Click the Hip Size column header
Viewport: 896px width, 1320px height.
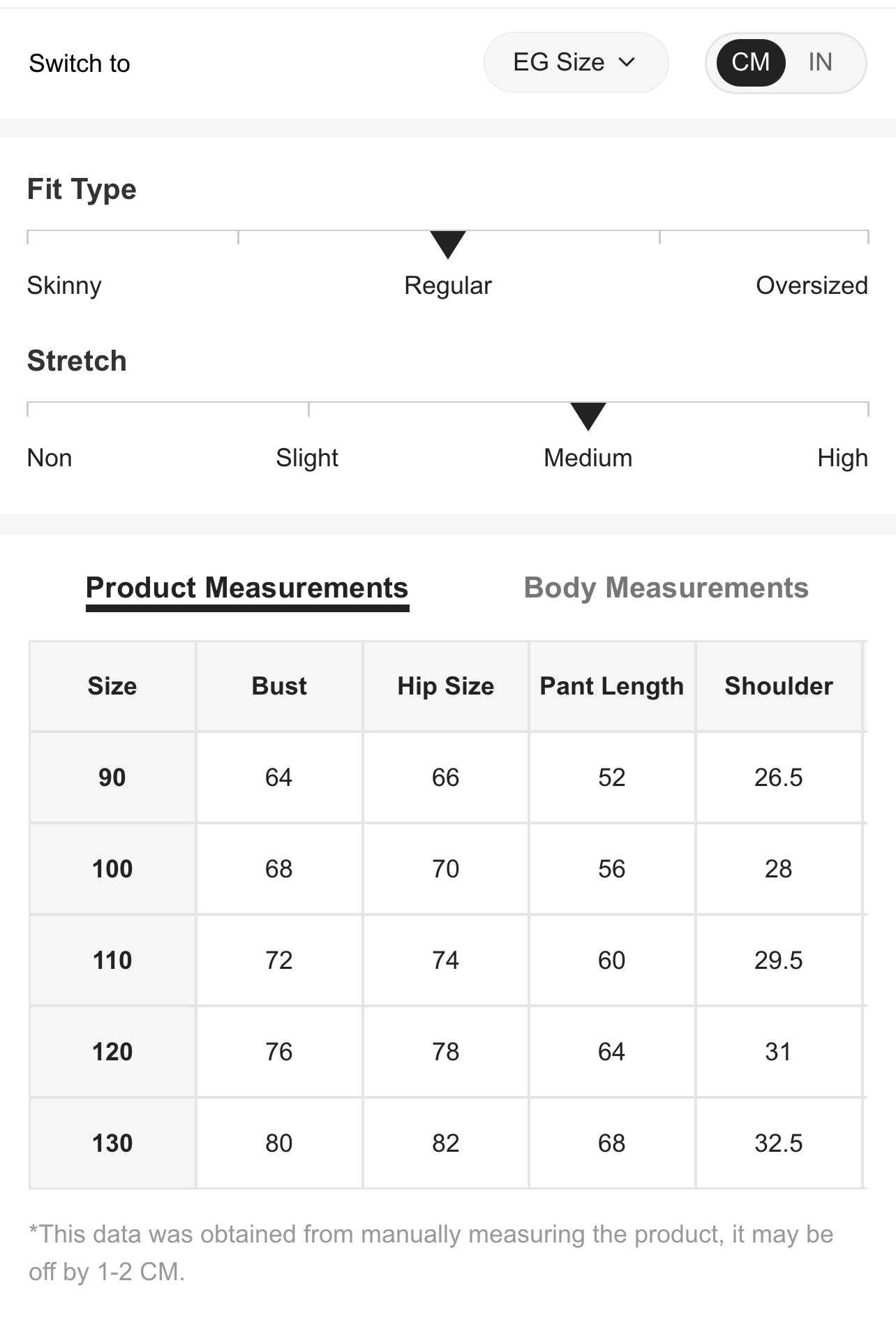pos(446,686)
